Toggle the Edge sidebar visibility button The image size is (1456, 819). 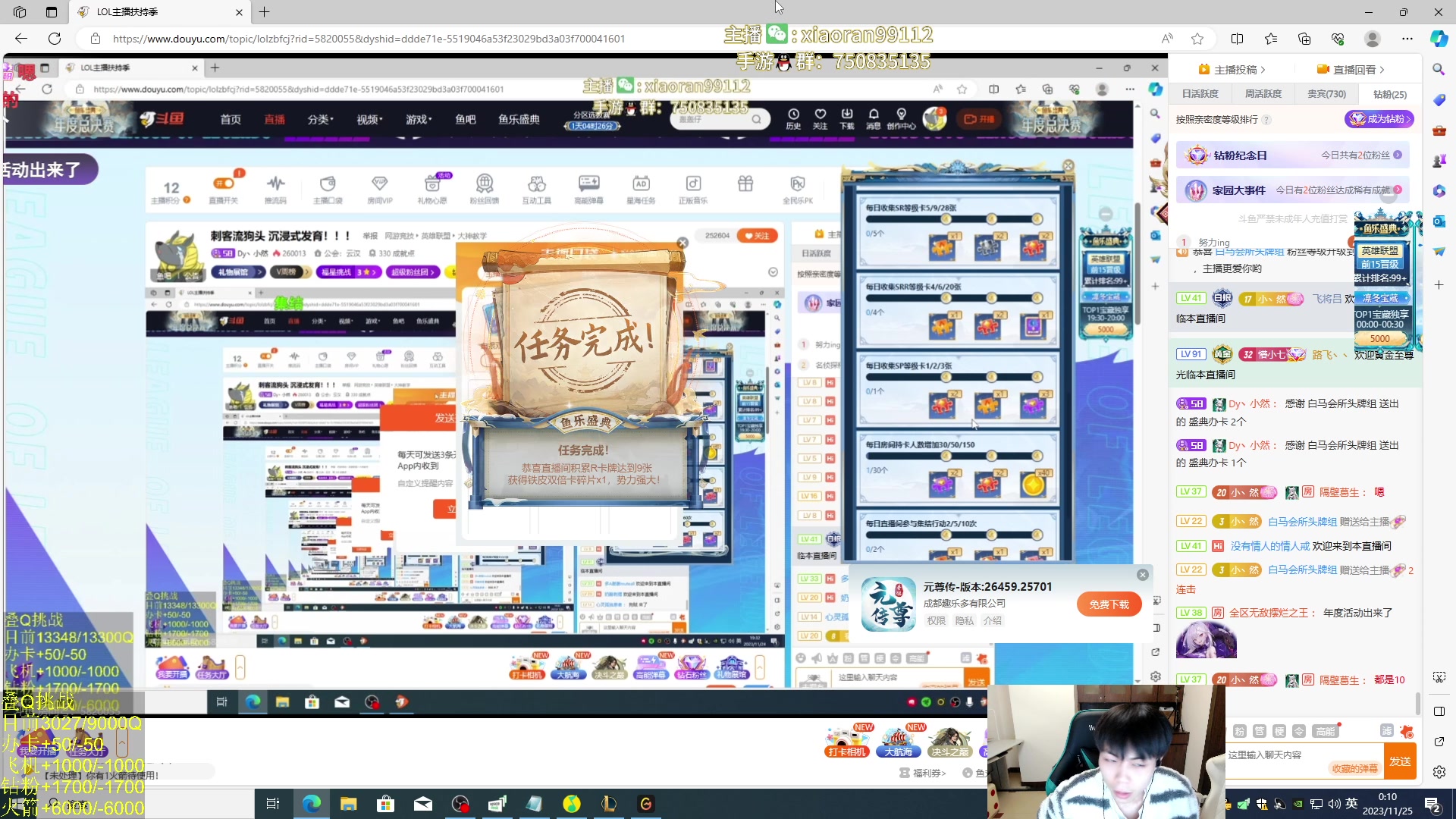coord(1439,711)
